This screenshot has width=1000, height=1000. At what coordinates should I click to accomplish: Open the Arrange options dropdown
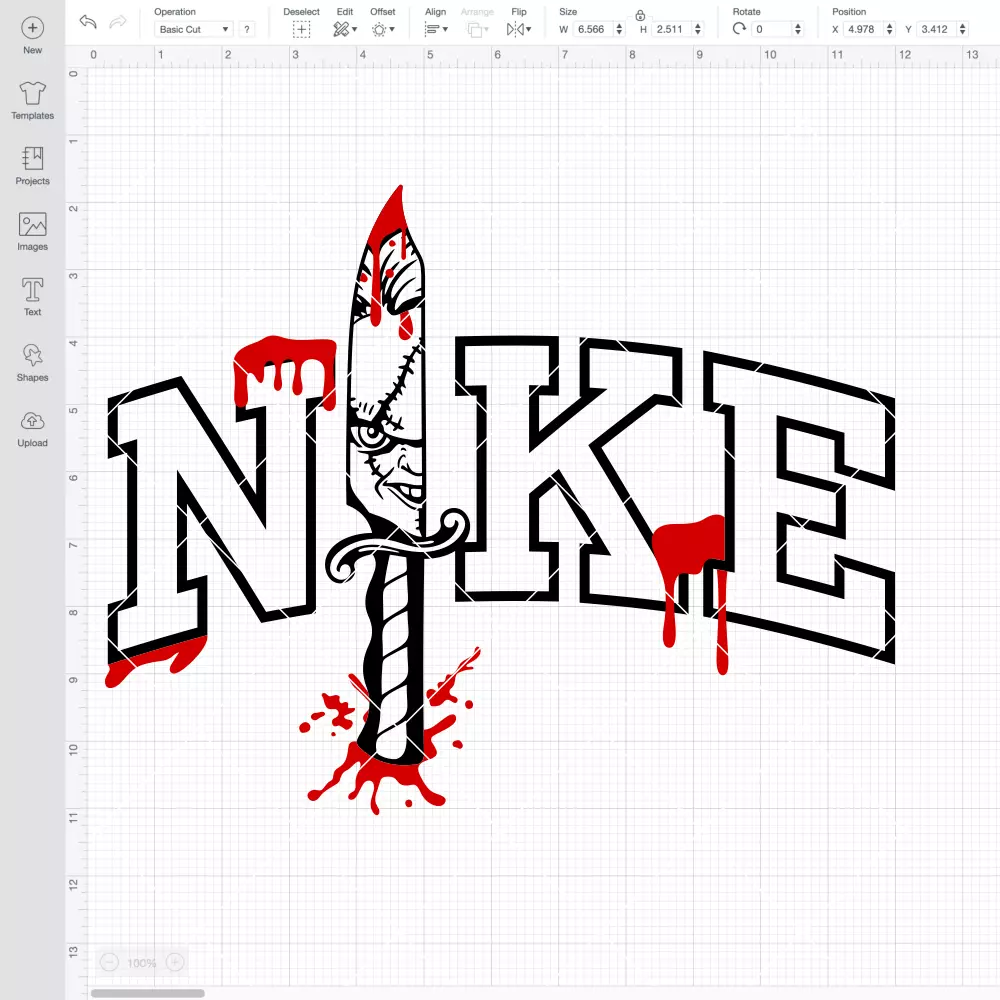pos(478,29)
